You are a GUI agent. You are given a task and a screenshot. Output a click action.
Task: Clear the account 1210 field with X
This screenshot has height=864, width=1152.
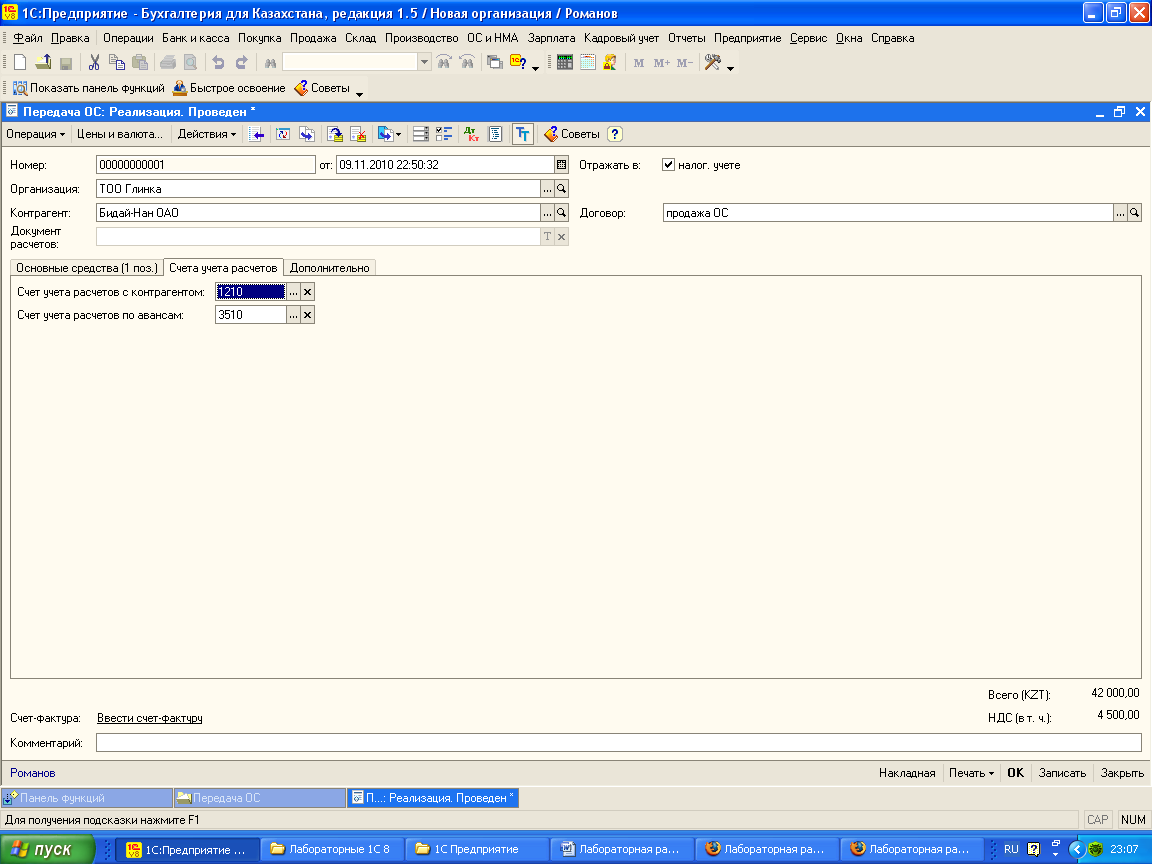[x=308, y=292]
